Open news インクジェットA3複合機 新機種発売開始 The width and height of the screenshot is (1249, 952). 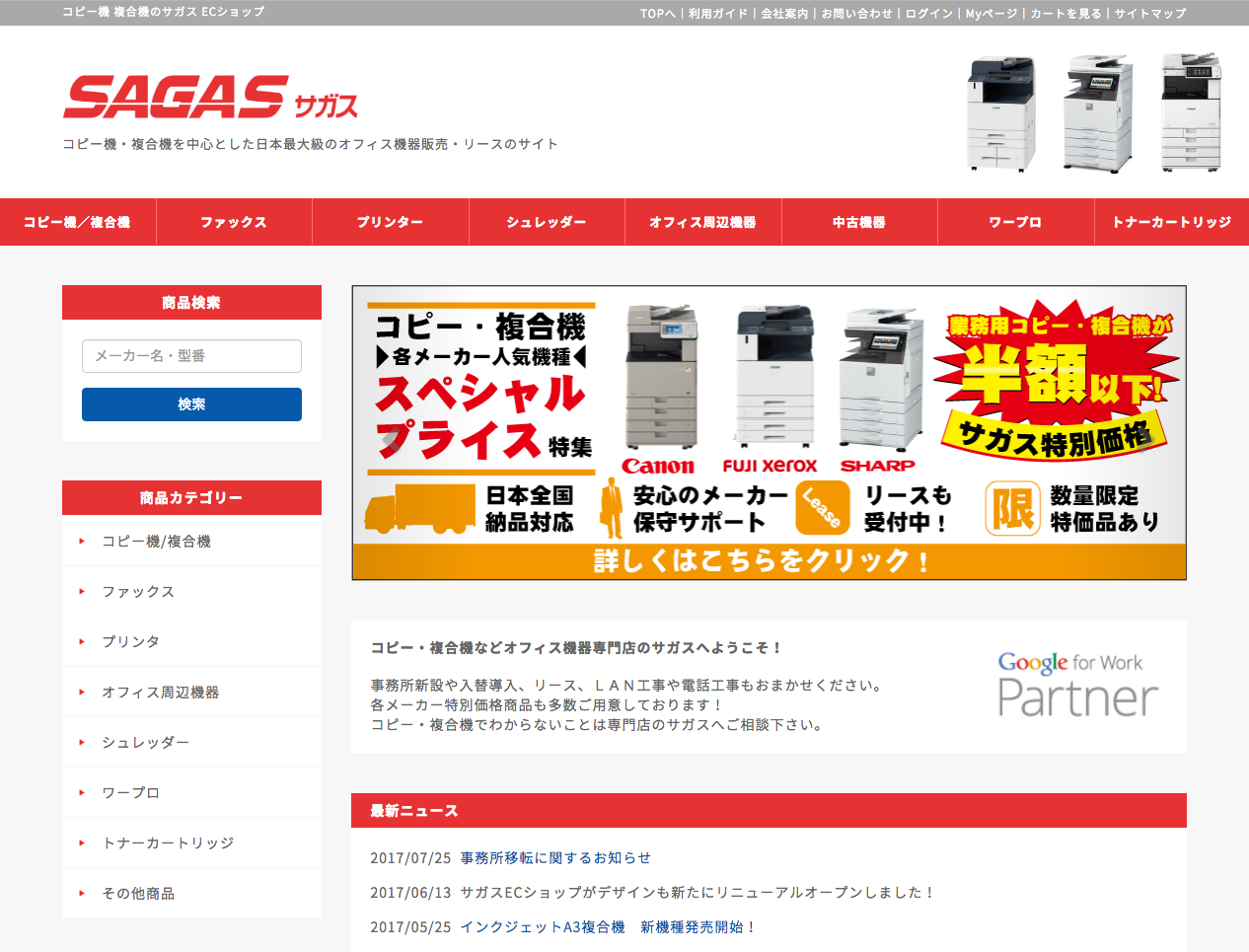608,927
